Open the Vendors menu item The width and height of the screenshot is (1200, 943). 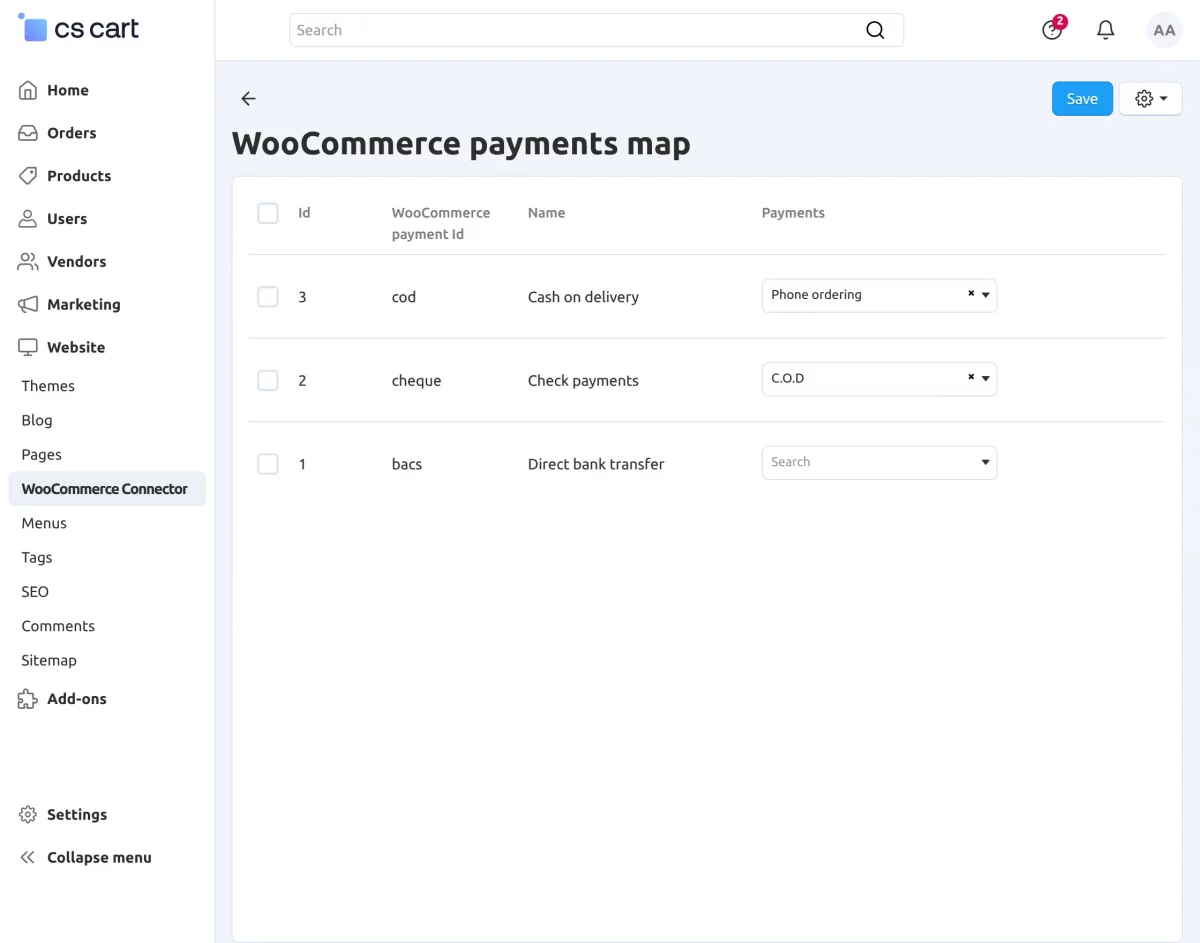[x=76, y=262]
